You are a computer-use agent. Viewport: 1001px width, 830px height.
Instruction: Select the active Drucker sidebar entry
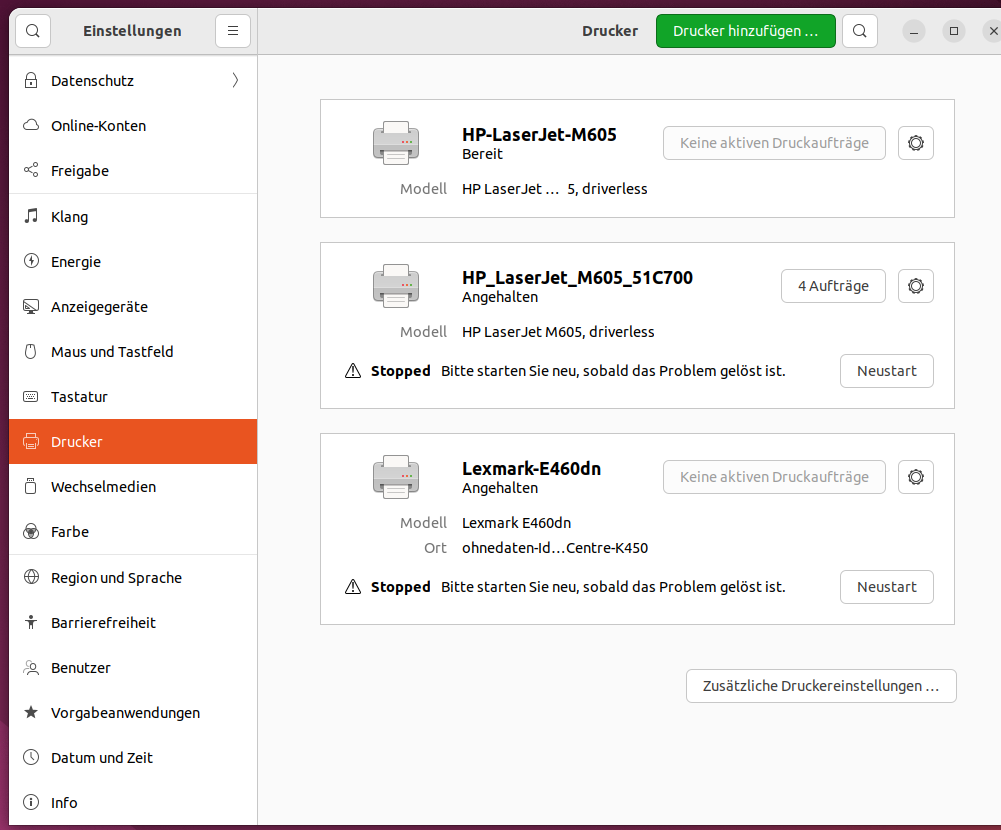(133, 442)
